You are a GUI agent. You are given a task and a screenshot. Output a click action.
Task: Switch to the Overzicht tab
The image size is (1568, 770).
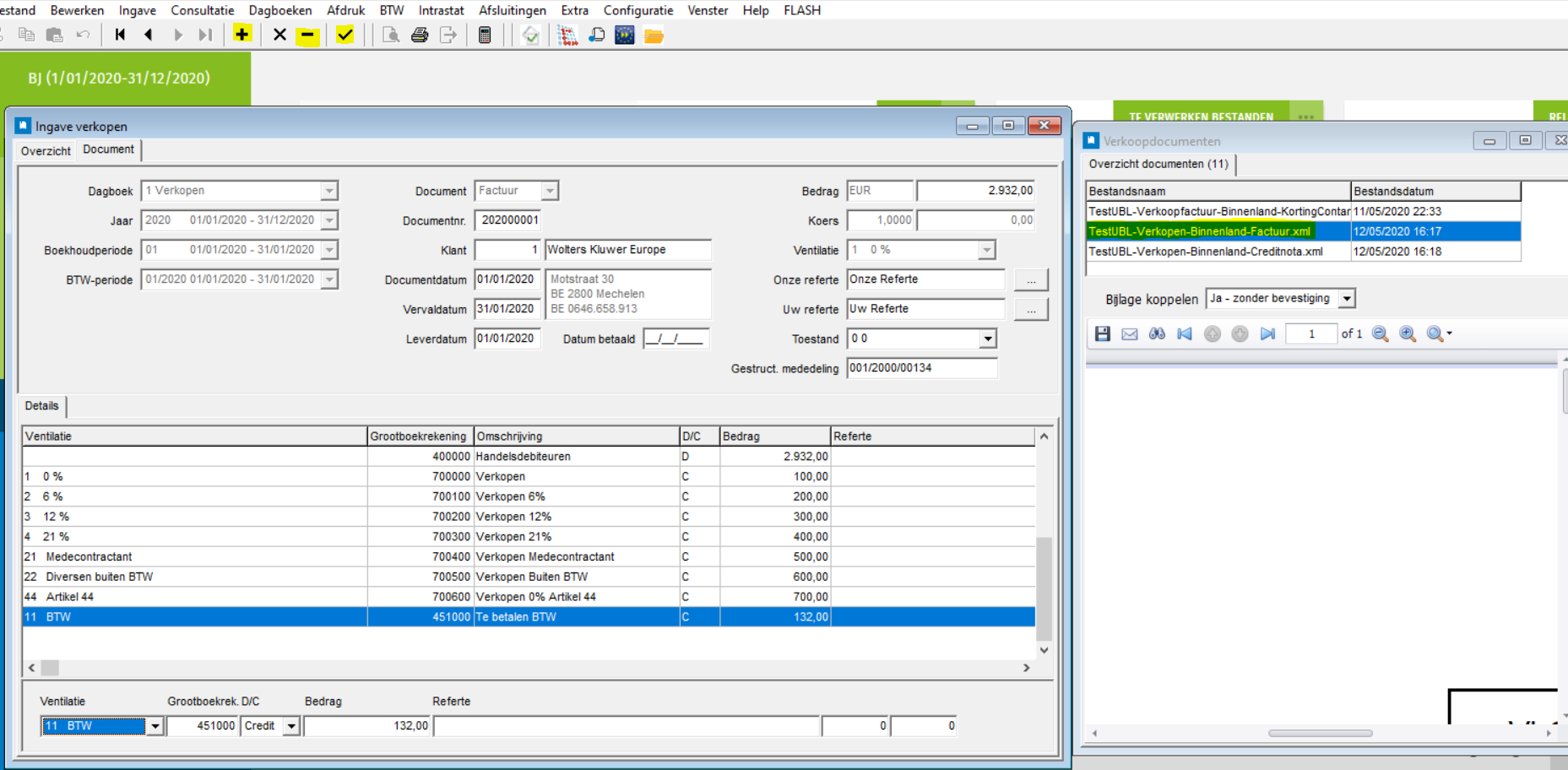tap(46, 150)
